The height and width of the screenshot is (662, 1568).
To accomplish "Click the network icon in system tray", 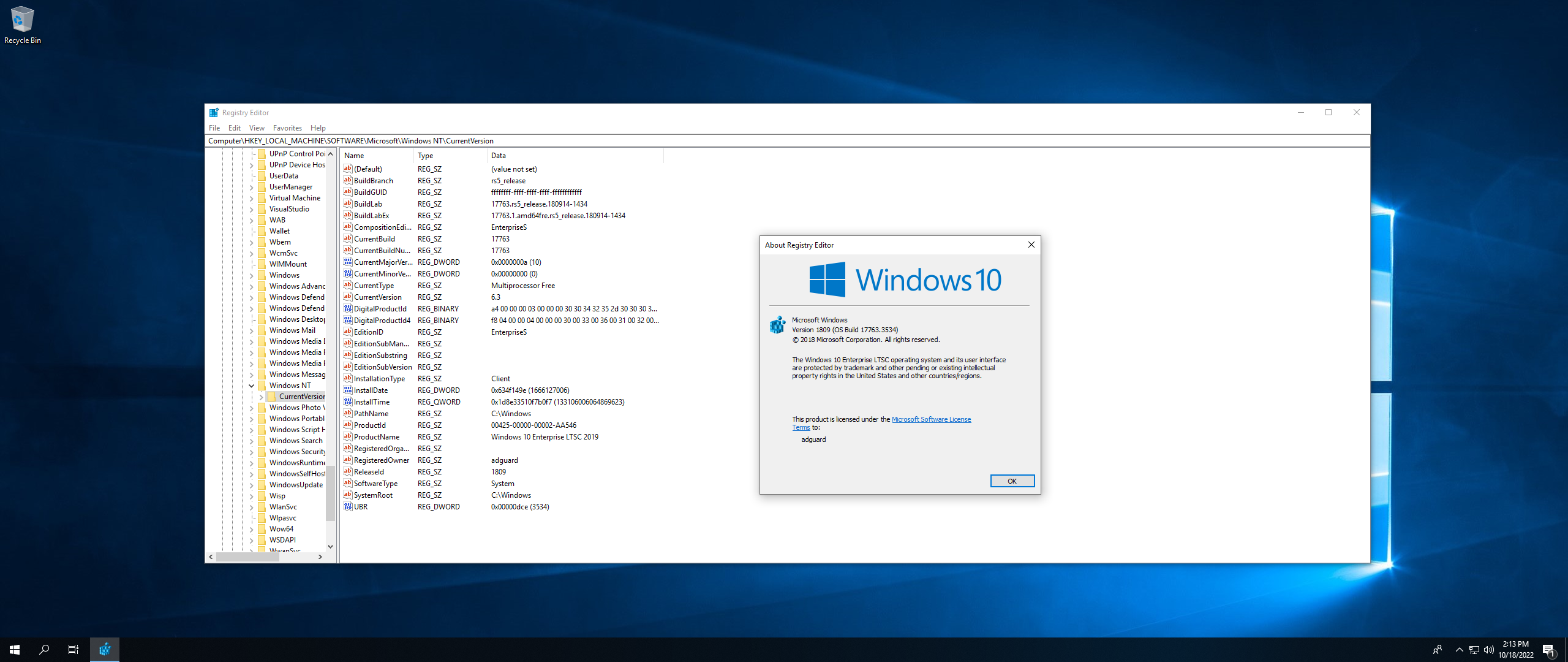I will point(1474,650).
